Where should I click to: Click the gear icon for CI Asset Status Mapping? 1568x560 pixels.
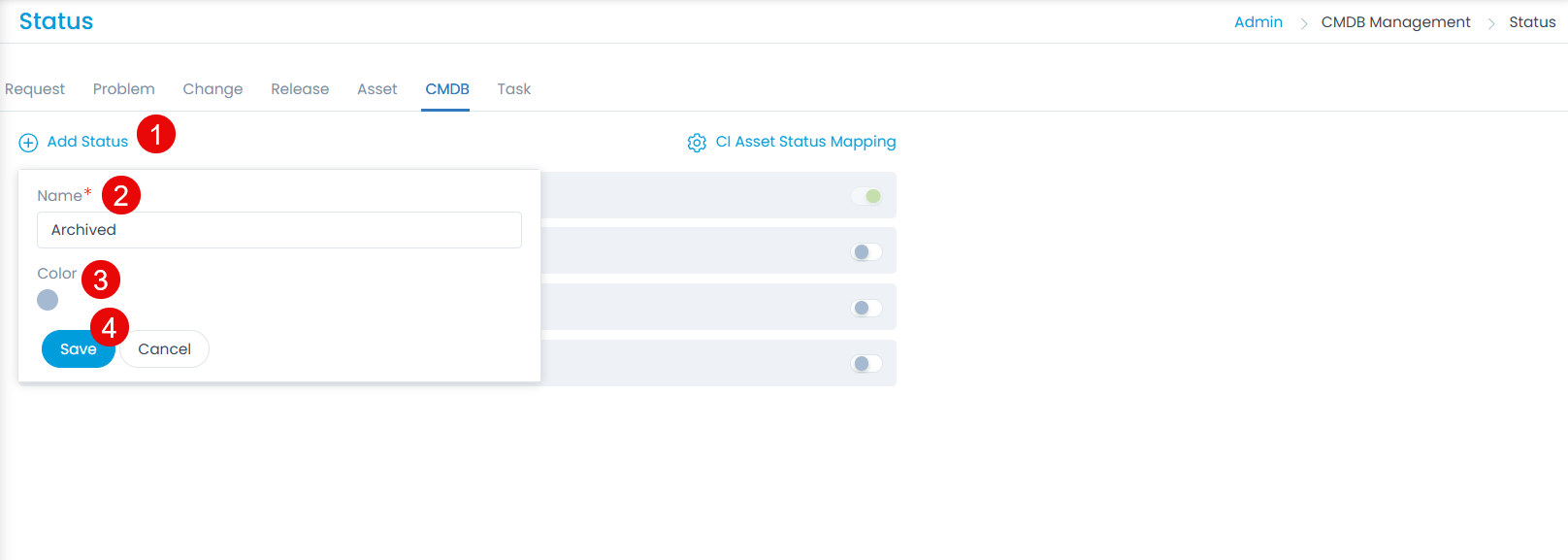click(697, 143)
